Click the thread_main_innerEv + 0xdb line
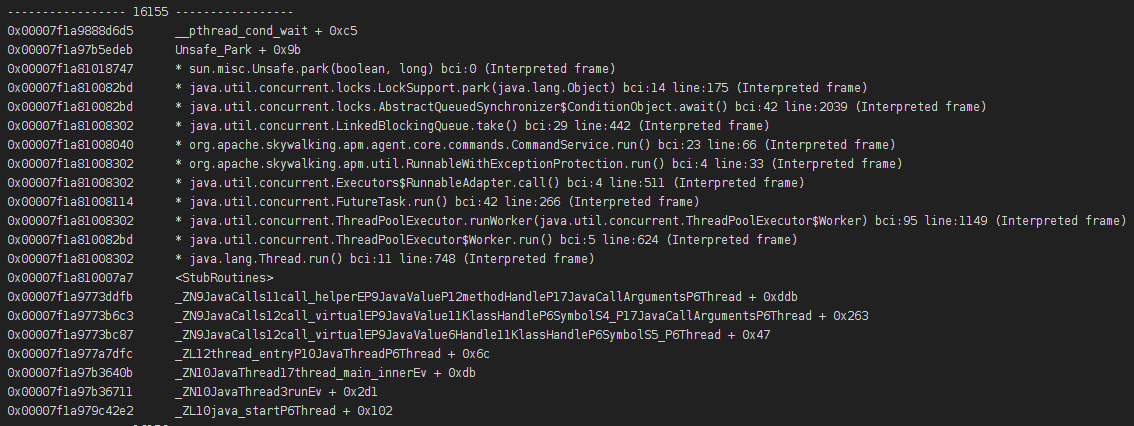Screen dimensions: 1134x426 326,373
